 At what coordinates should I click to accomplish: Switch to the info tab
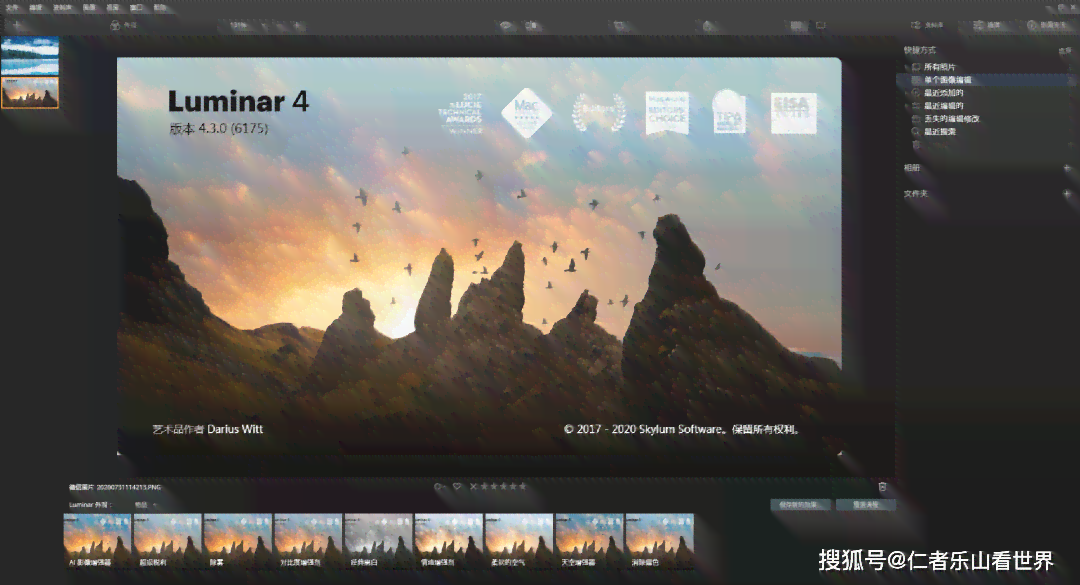1046,25
